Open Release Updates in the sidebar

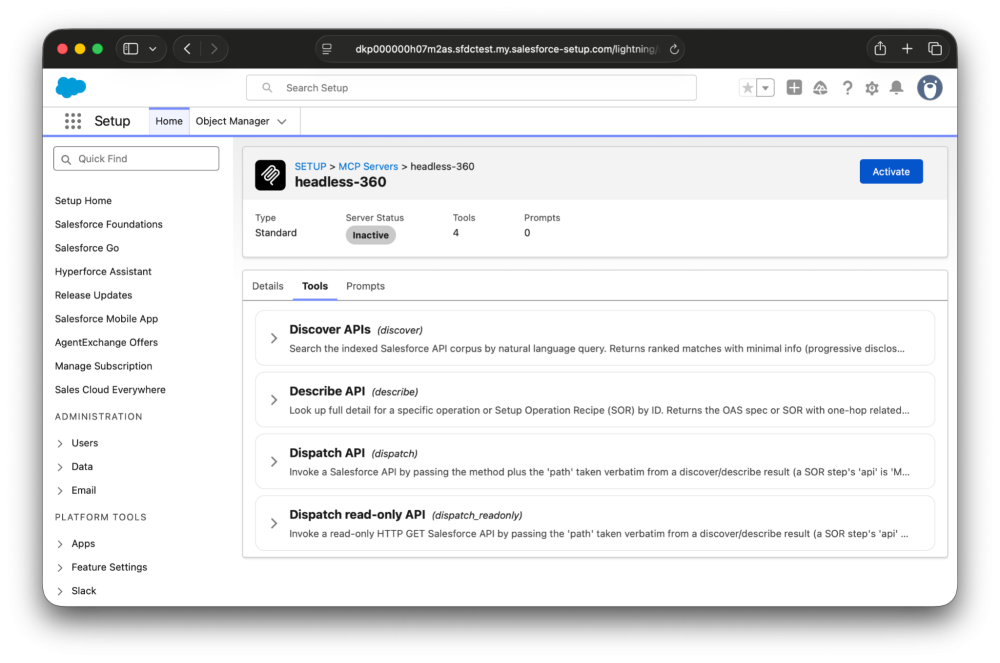94,295
